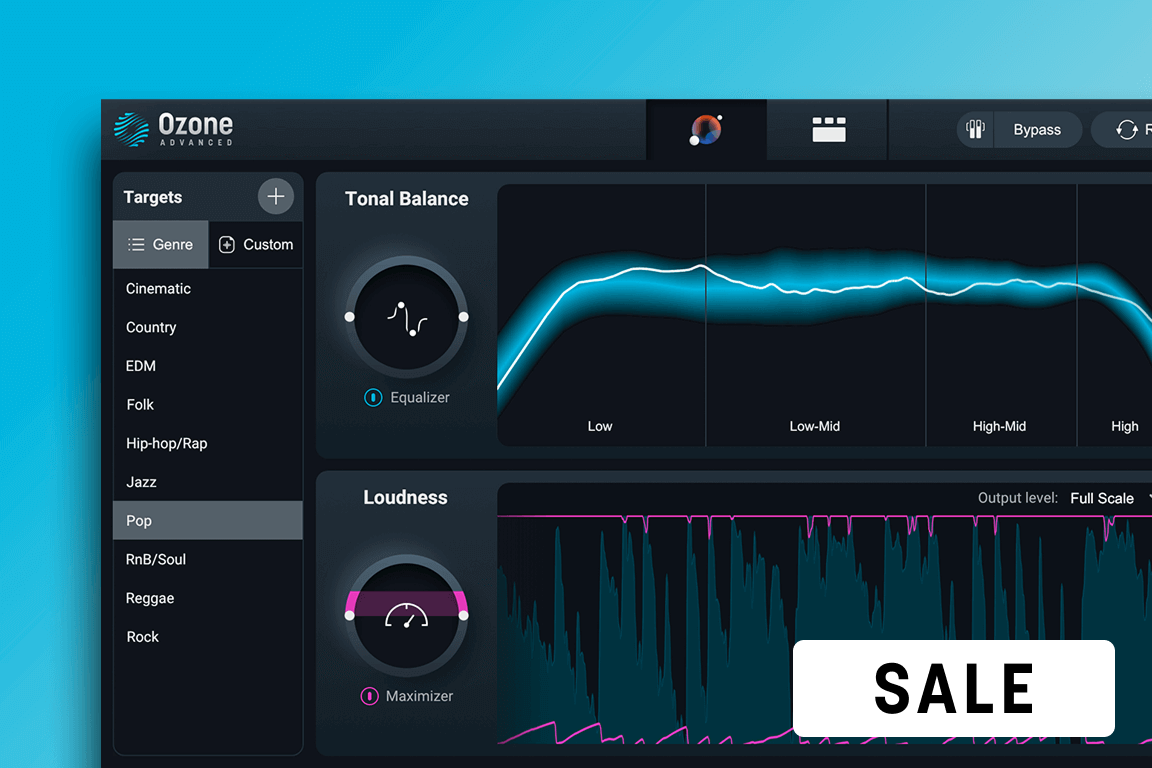Image resolution: width=1152 pixels, height=768 pixels.
Task: Open the Master Assistant view icon
Action: (x=706, y=129)
